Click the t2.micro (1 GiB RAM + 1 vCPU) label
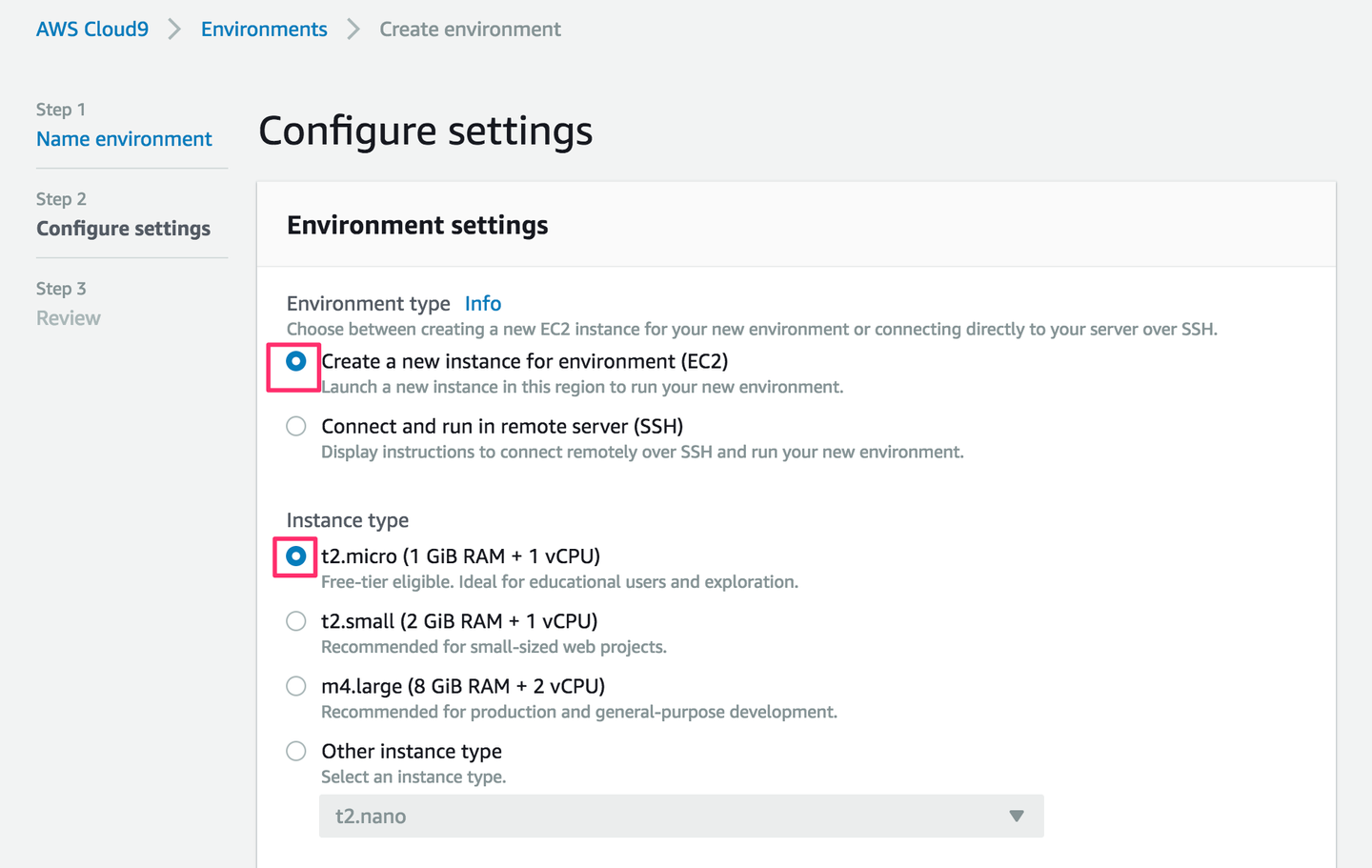Viewport: 1372px width, 868px height. click(460, 556)
